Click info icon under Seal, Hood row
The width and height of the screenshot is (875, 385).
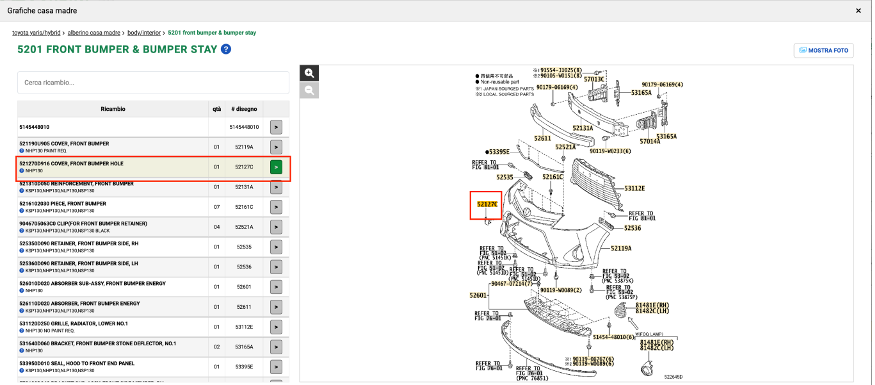[x=21, y=370]
